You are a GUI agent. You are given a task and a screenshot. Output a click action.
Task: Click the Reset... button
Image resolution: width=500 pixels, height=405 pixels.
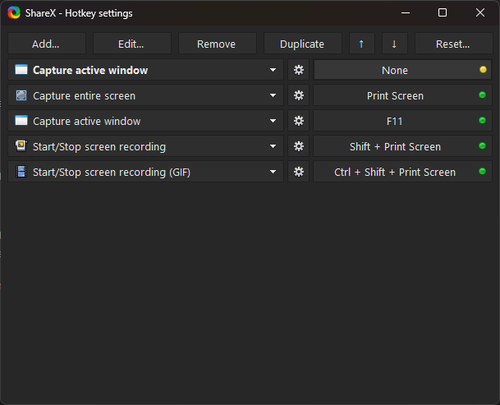(453, 44)
